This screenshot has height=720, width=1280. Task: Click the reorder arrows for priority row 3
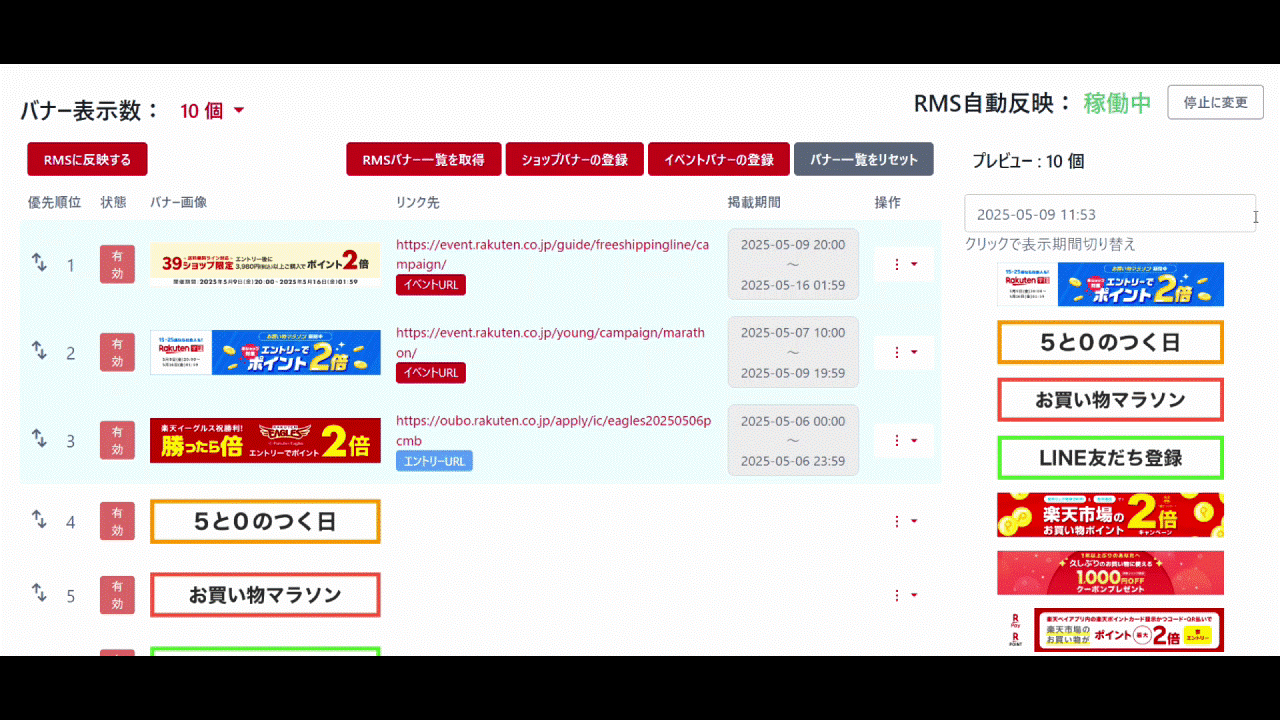39,439
